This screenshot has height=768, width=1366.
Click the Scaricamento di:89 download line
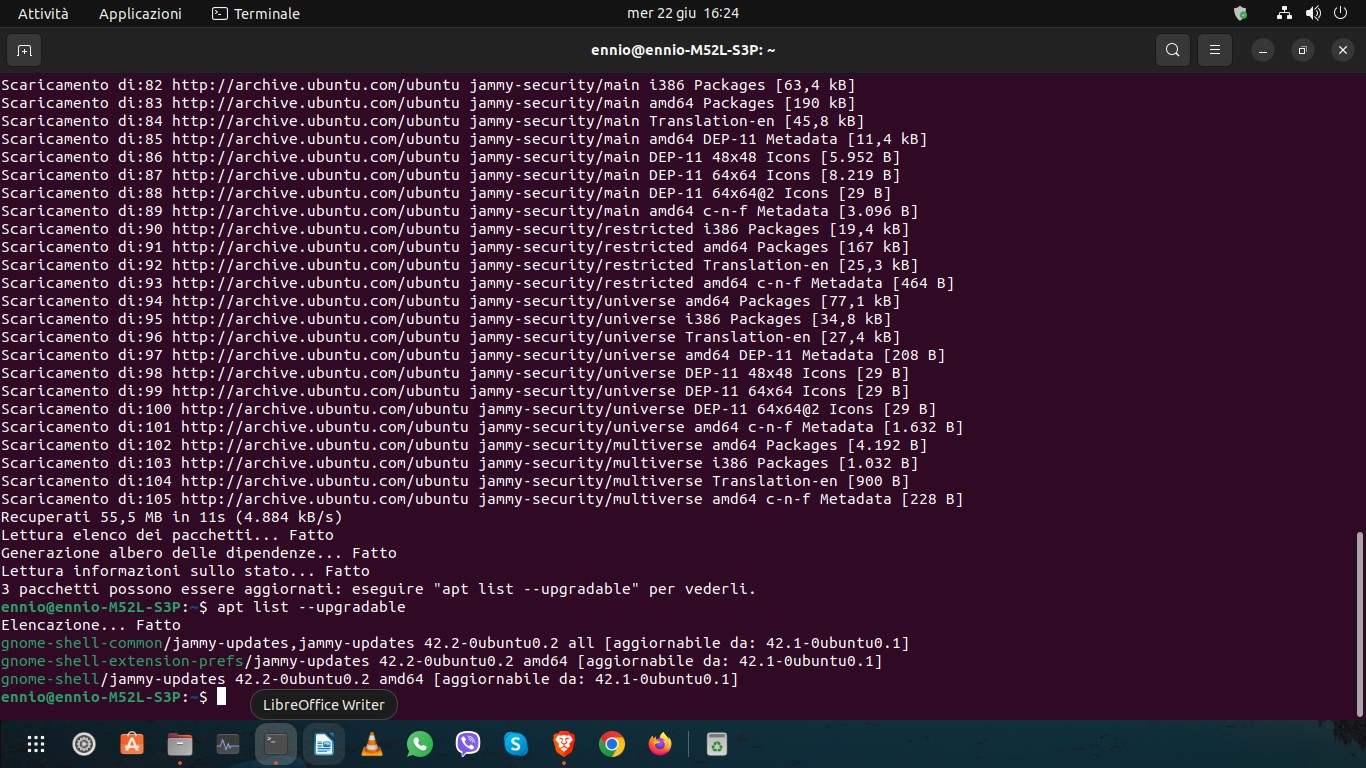[x=459, y=211]
